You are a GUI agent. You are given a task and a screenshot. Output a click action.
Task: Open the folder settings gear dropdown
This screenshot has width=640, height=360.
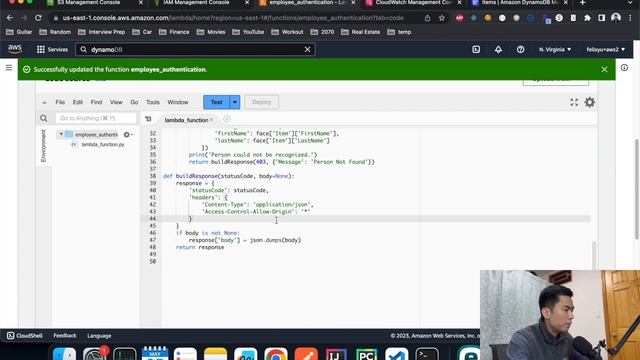coord(128,134)
